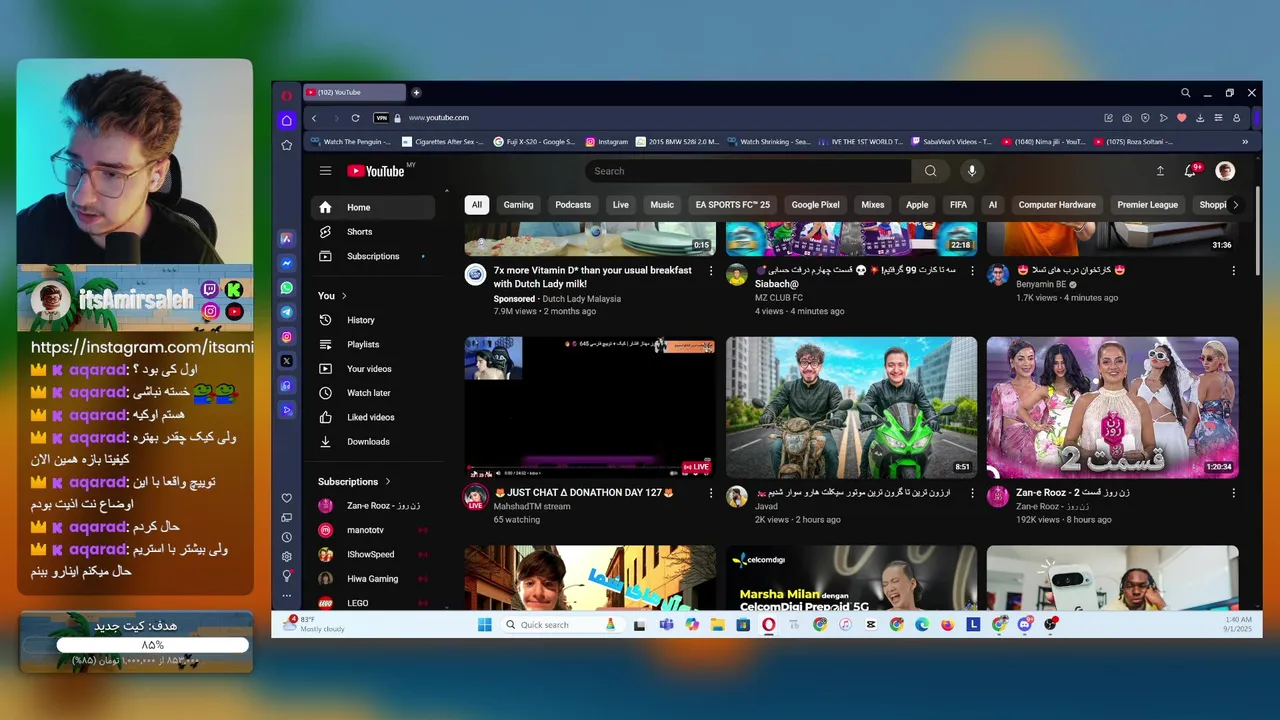Open Opera sidebar settings gear
The height and width of the screenshot is (720, 1280).
pyautogui.click(x=287, y=556)
